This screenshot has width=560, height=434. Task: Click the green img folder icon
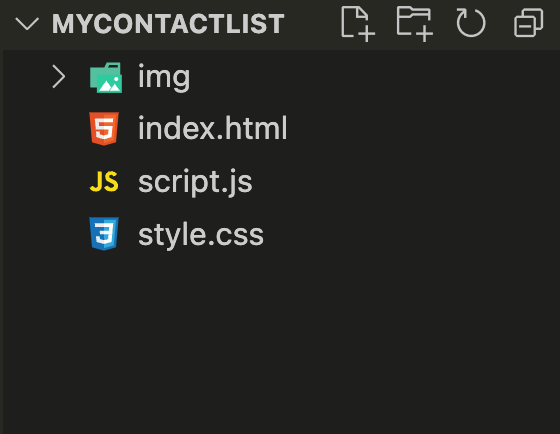106,78
